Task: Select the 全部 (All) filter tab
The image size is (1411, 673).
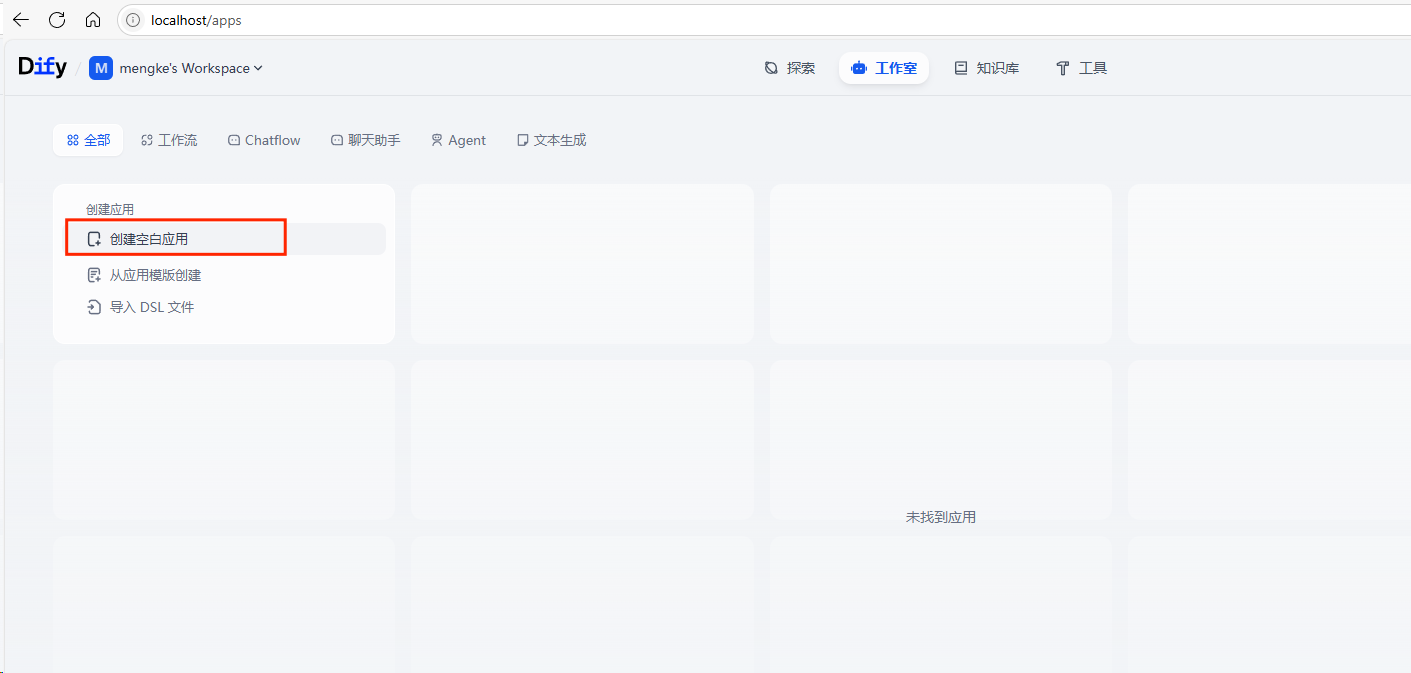Action: tap(88, 140)
